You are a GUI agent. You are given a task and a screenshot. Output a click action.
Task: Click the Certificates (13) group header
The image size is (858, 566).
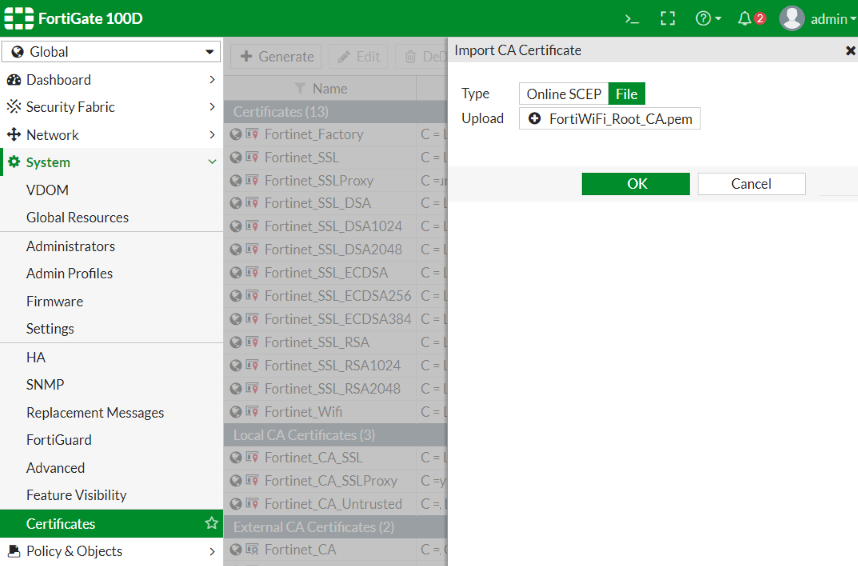pyautogui.click(x=335, y=112)
